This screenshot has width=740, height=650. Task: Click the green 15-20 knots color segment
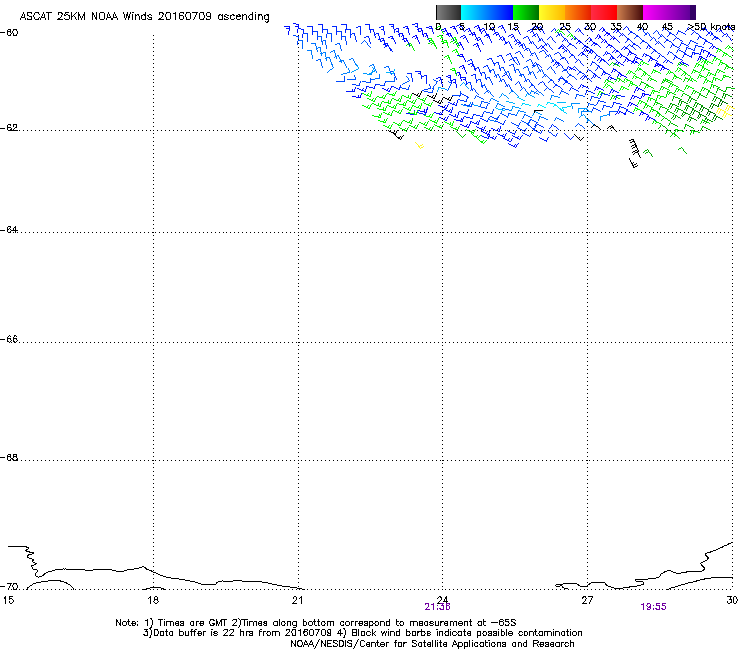tap(526, 12)
